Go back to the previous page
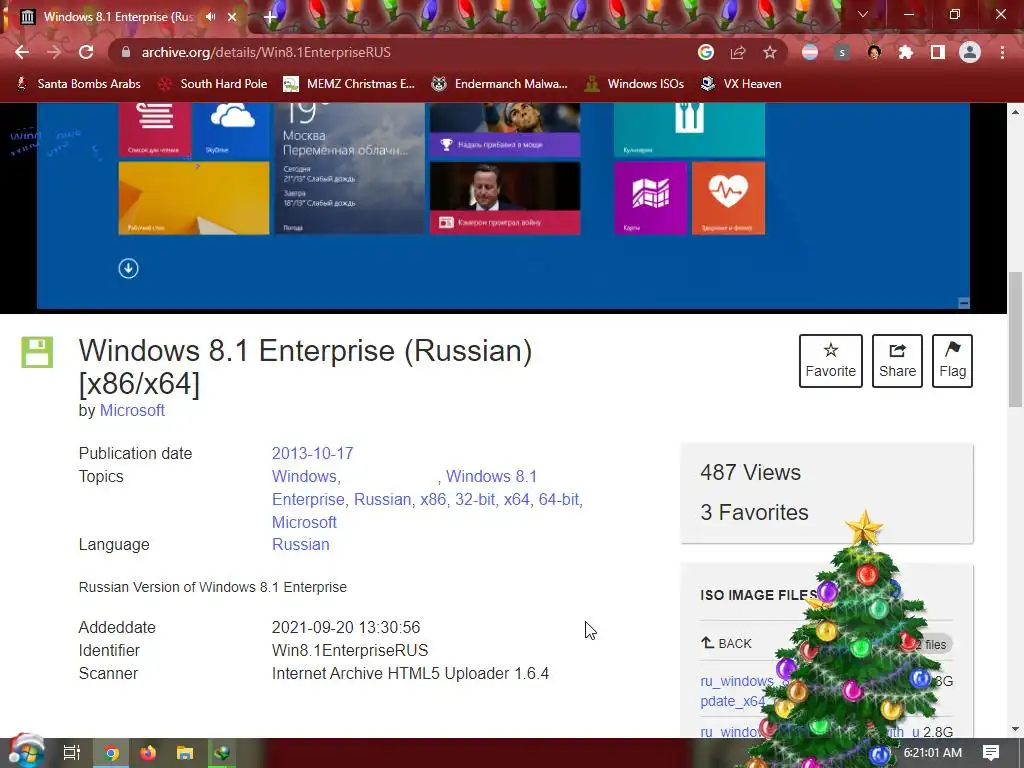Image resolution: width=1024 pixels, height=768 pixels. [x=22, y=52]
